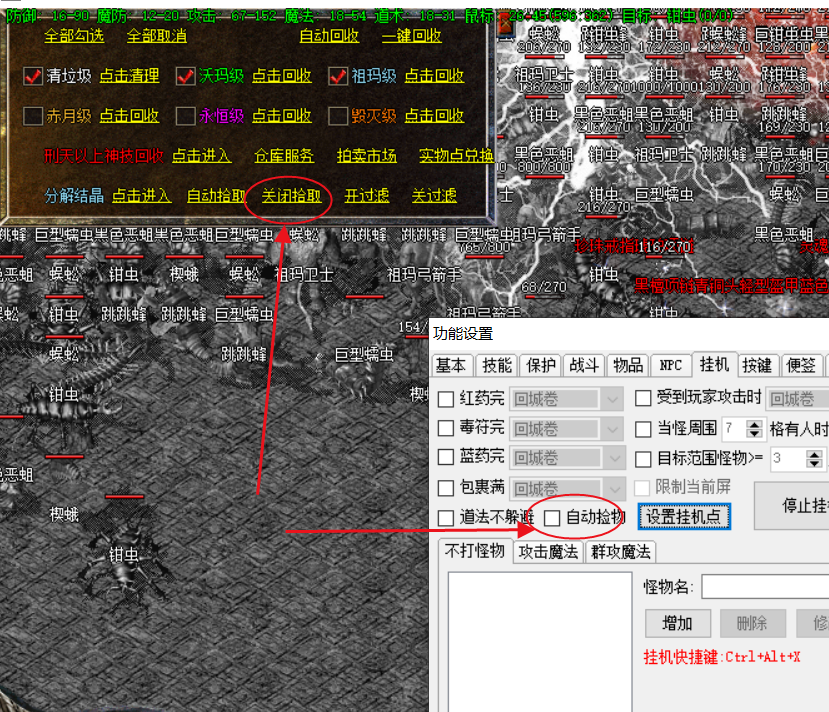Uncheck the 清垃圾 checkbox

click(x=33, y=76)
